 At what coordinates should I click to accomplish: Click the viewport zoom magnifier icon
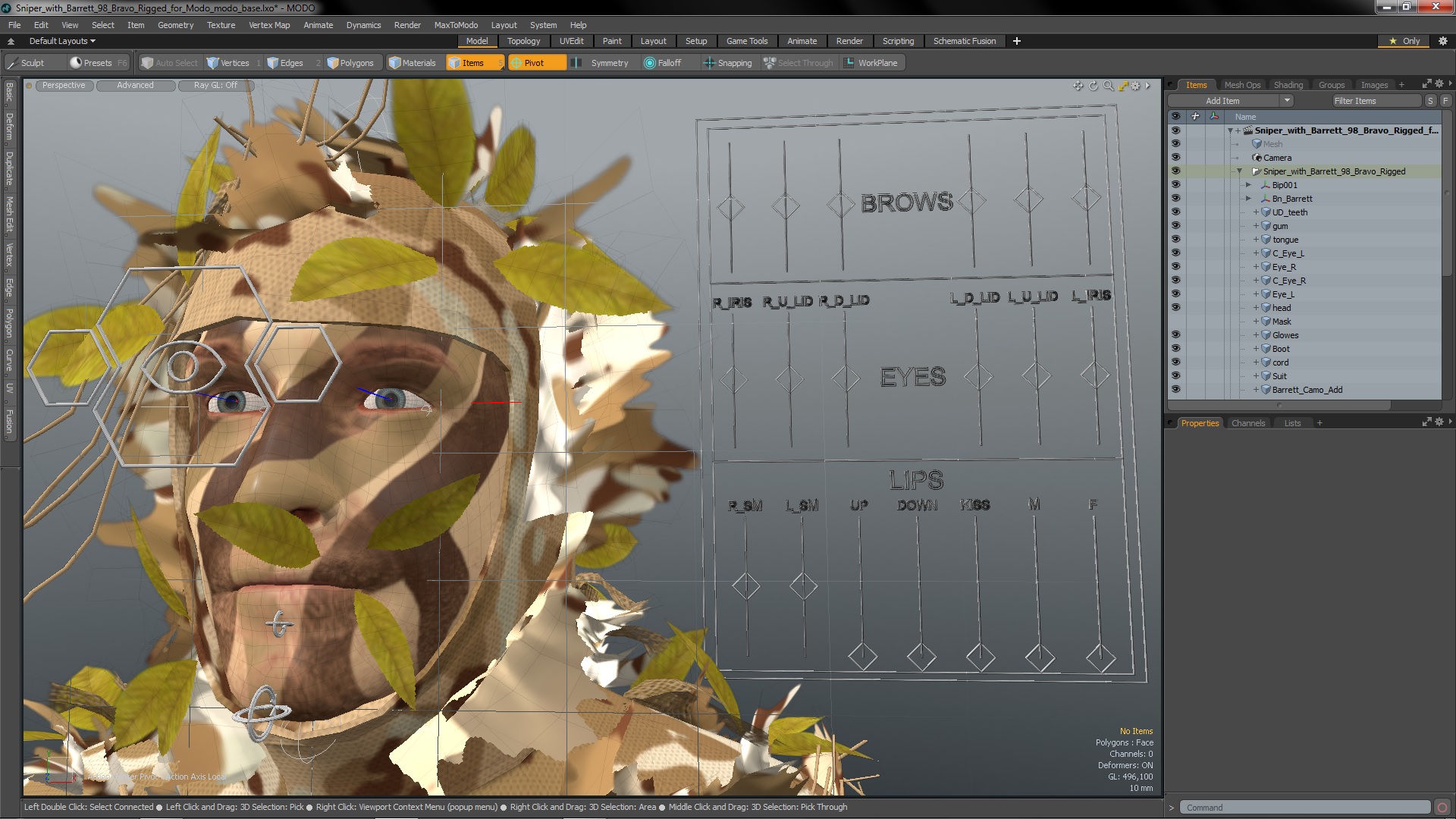pyautogui.click(x=1108, y=86)
